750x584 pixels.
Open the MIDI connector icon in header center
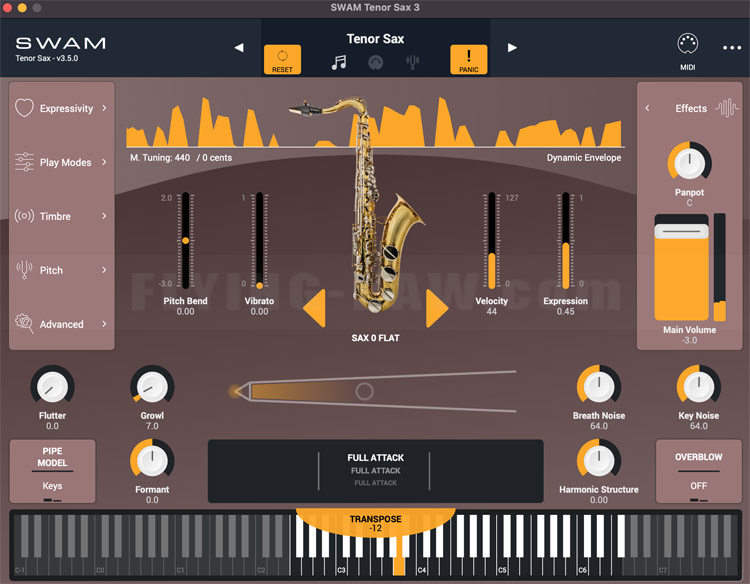375,62
